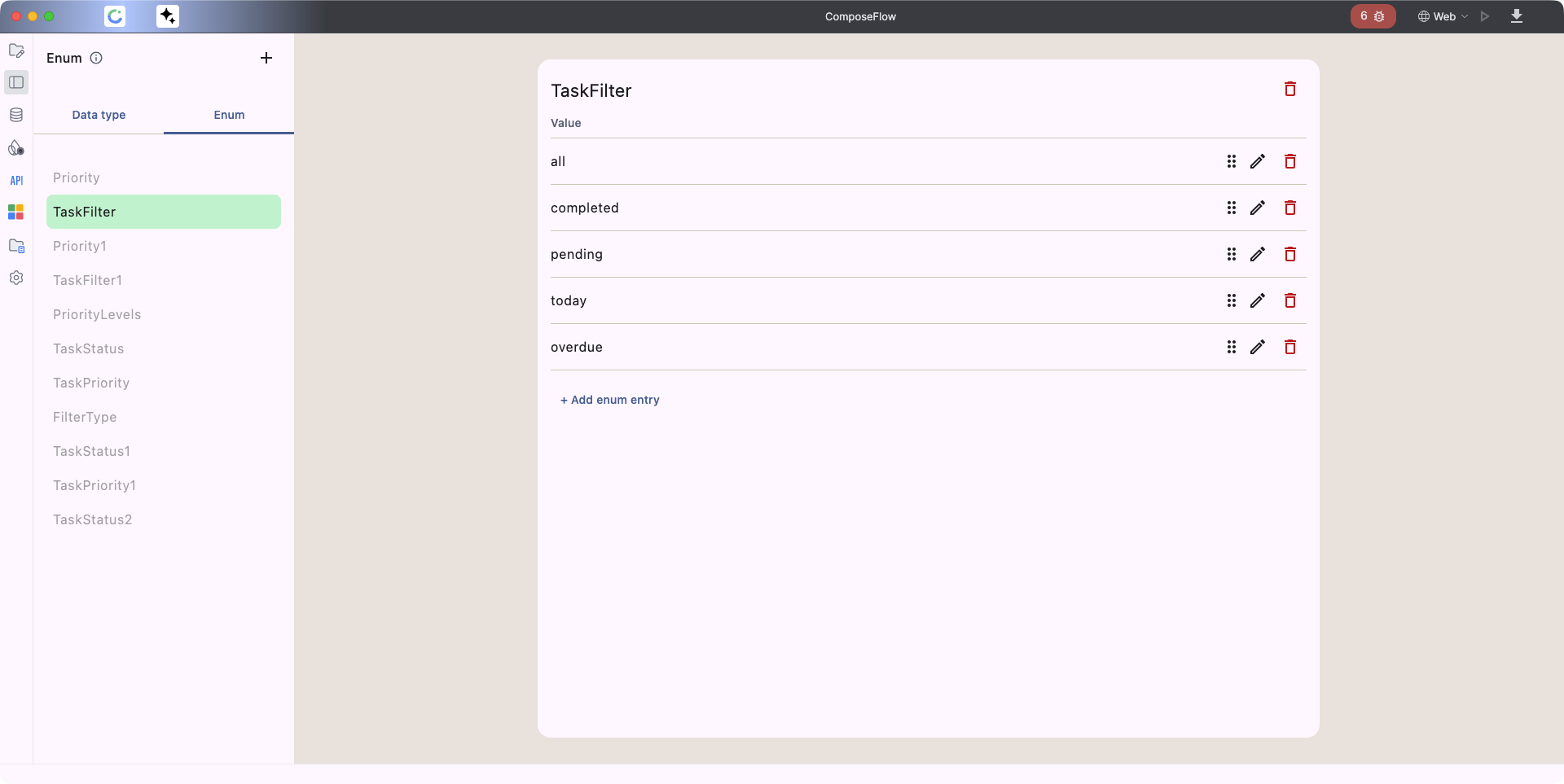
Task: Click the drag handle for pending
Action: pos(1232,254)
